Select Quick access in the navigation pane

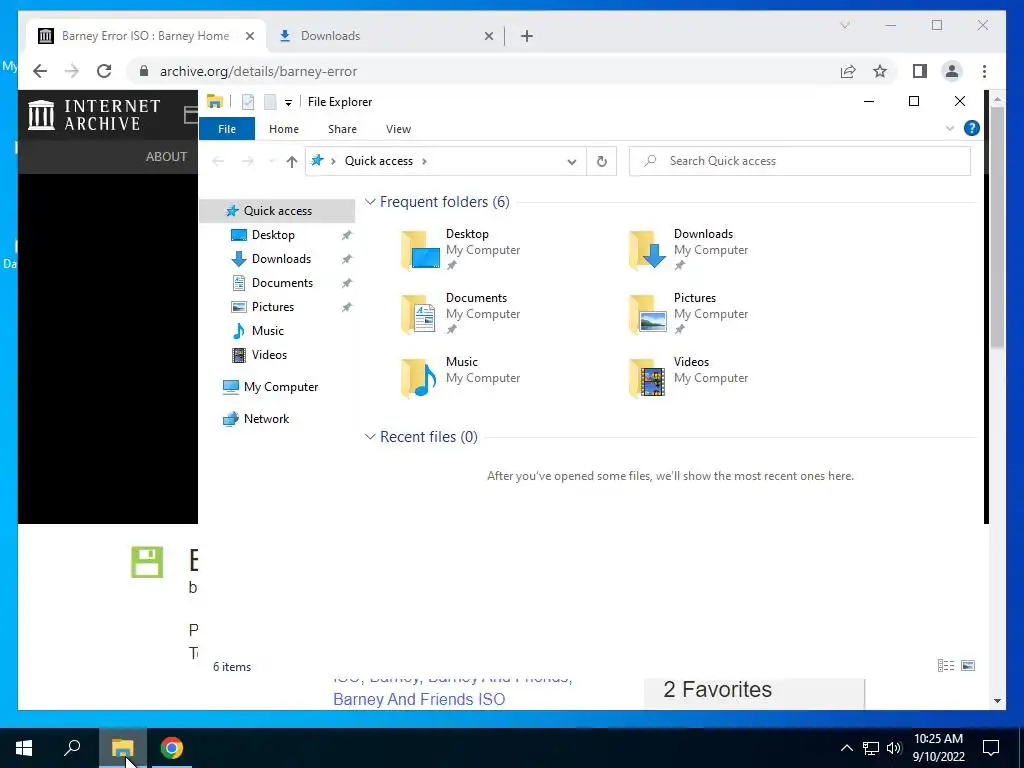[x=277, y=211]
